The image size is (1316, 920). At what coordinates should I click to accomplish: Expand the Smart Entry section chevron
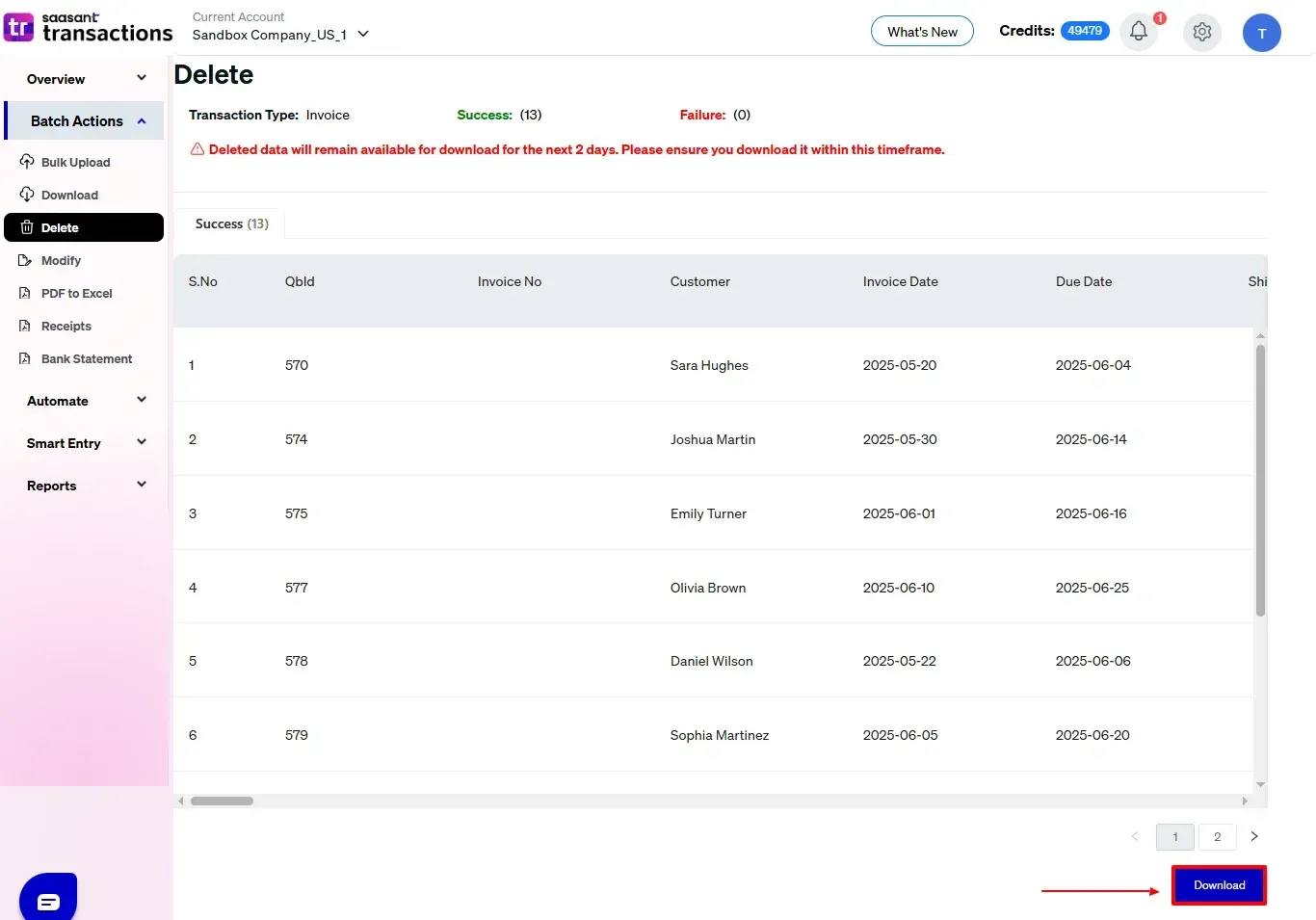pyautogui.click(x=142, y=442)
